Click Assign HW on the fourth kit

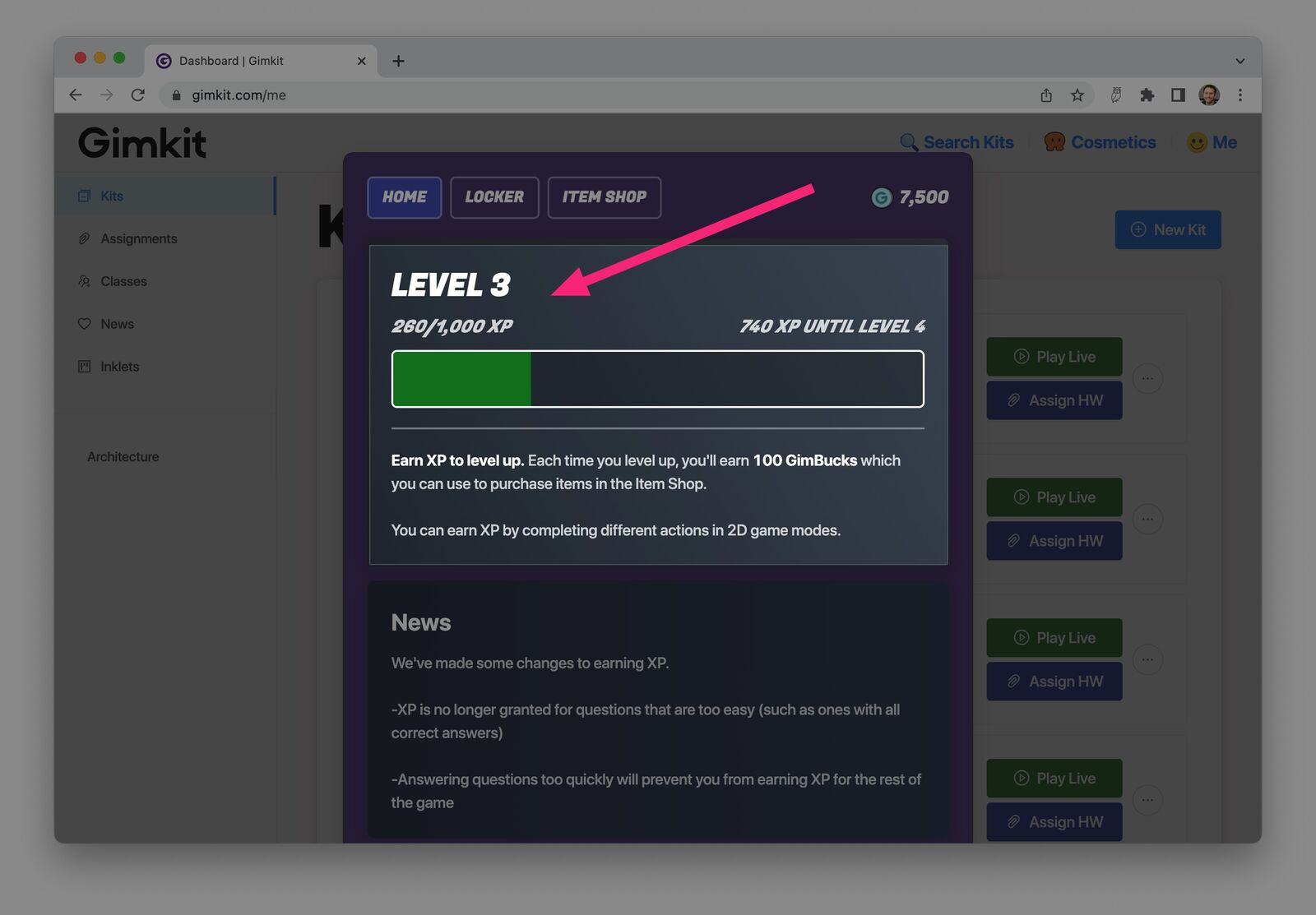point(1054,822)
